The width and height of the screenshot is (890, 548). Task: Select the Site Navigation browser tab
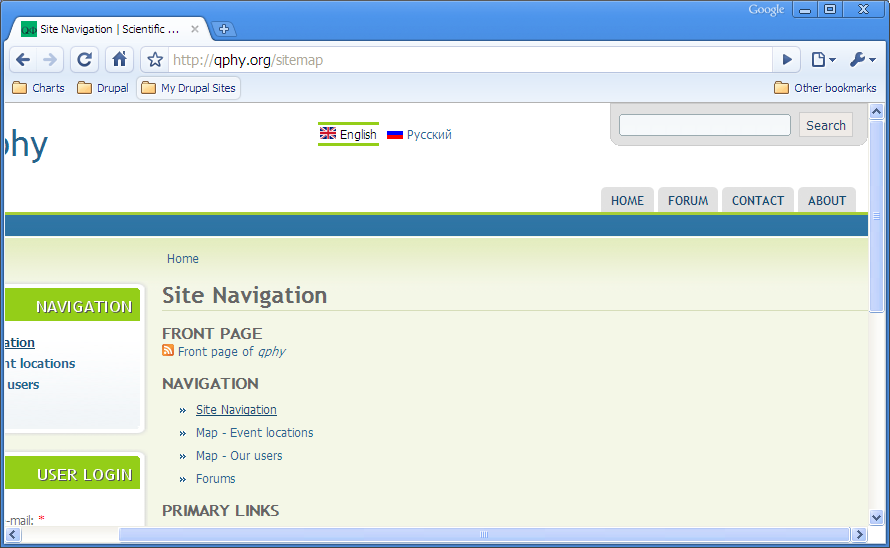(109, 29)
